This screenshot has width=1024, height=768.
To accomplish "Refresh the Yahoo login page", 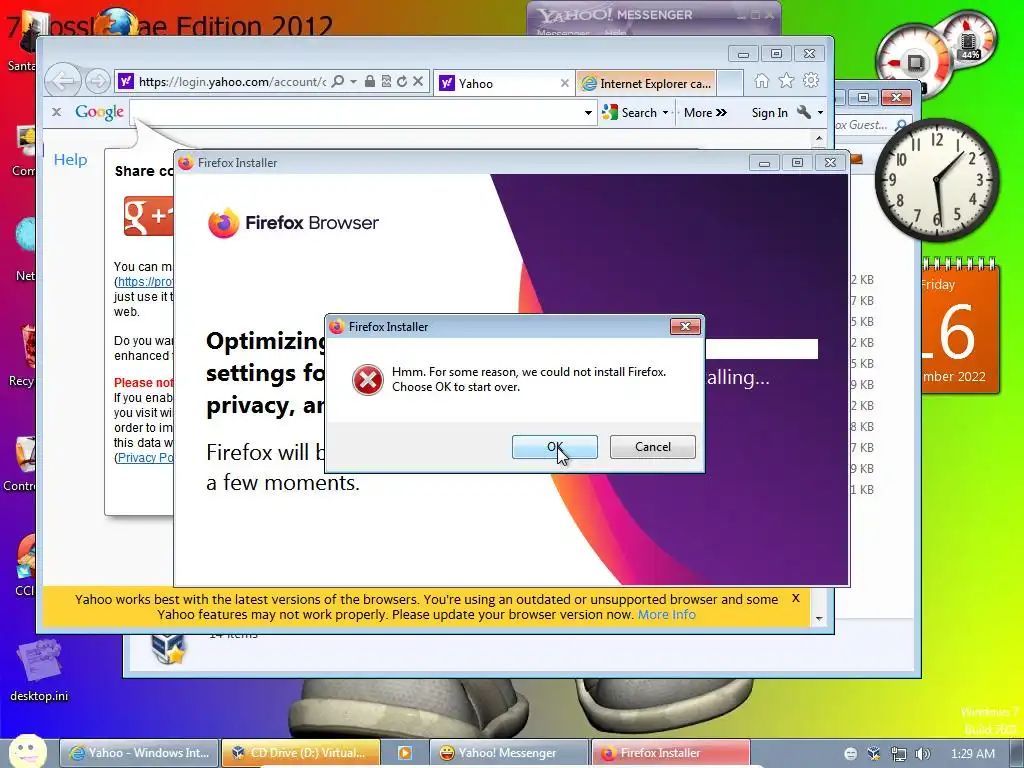I will coord(402,81).
